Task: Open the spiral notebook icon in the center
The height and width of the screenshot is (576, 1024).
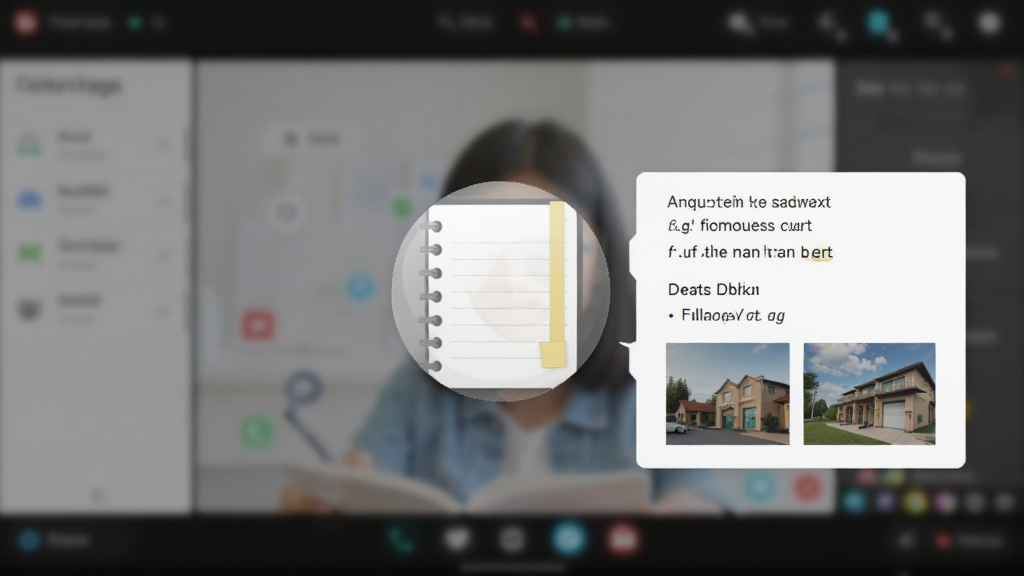Action: point(501,292)
